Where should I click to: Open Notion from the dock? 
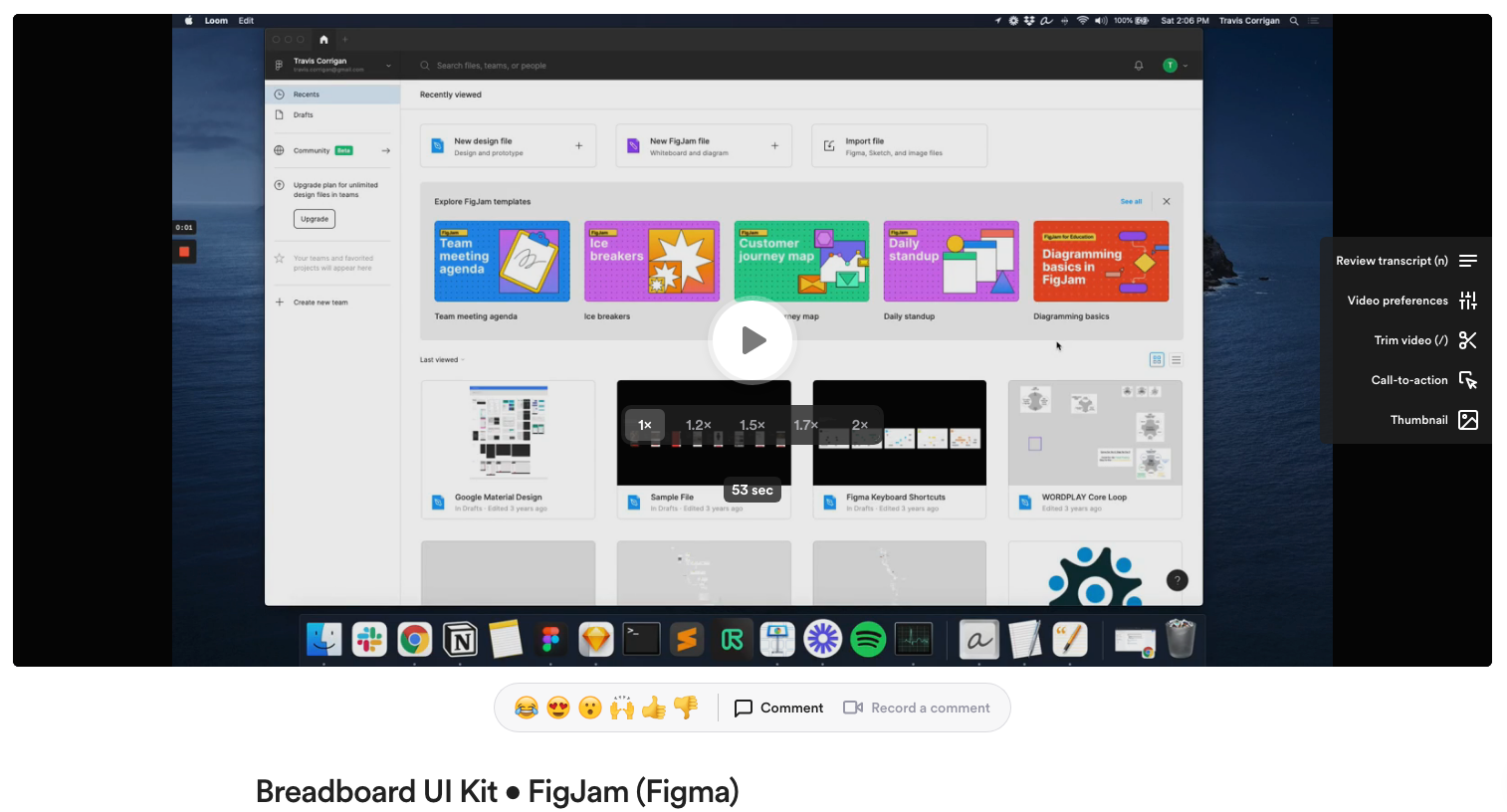(x=460, y=640)
